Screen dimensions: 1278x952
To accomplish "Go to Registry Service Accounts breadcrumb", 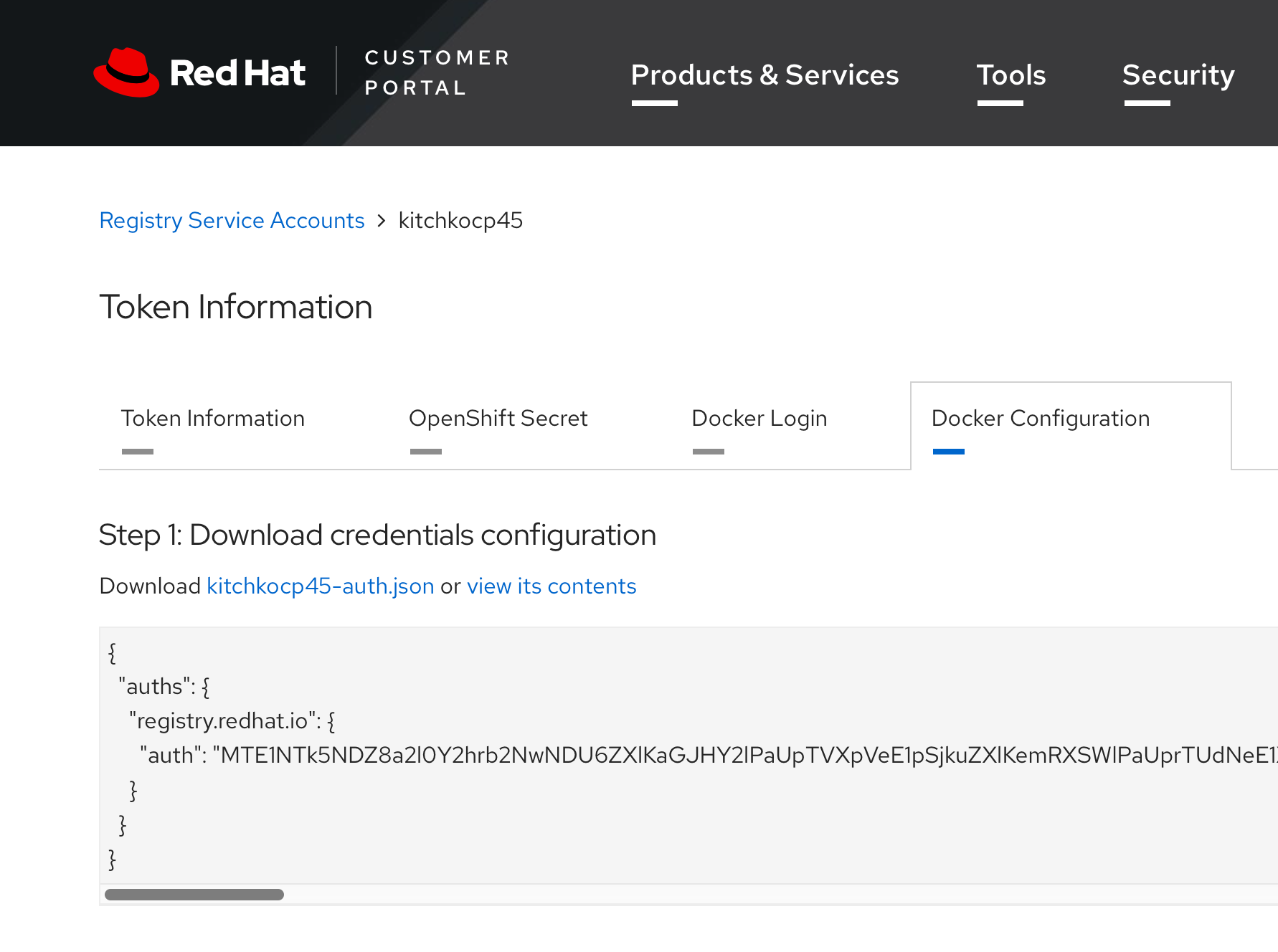I will [232, 221].
